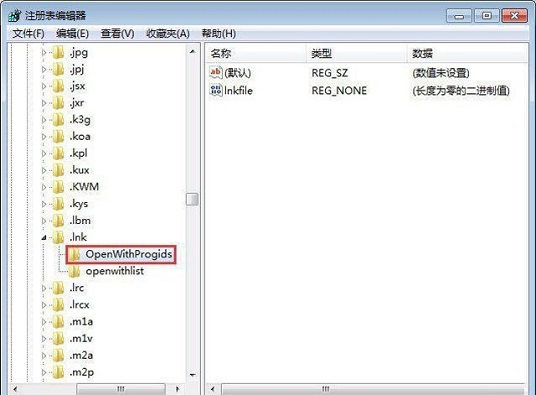Click the .lnk folder icon
The height and width of the screenshot is (395, 536).
click(58, 237)
